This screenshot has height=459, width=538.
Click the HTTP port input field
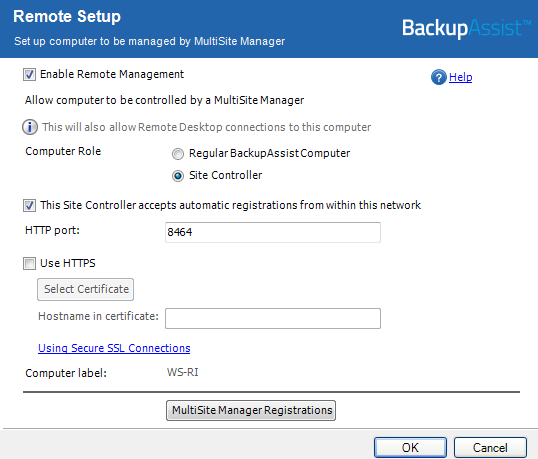pyautogui.click(x=273, y=232)
